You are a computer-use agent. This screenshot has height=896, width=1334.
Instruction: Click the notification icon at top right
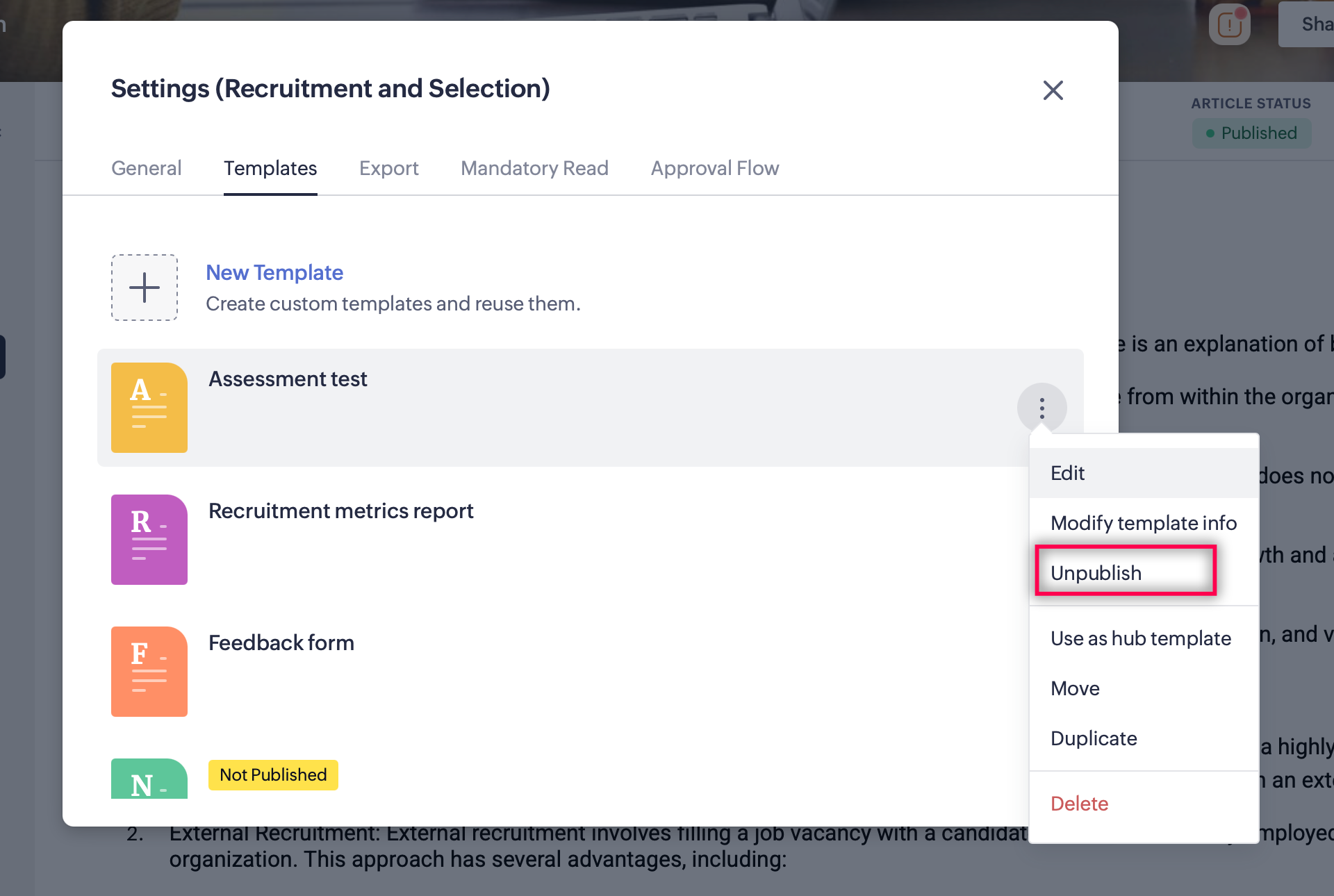(x=1229, y=25)
